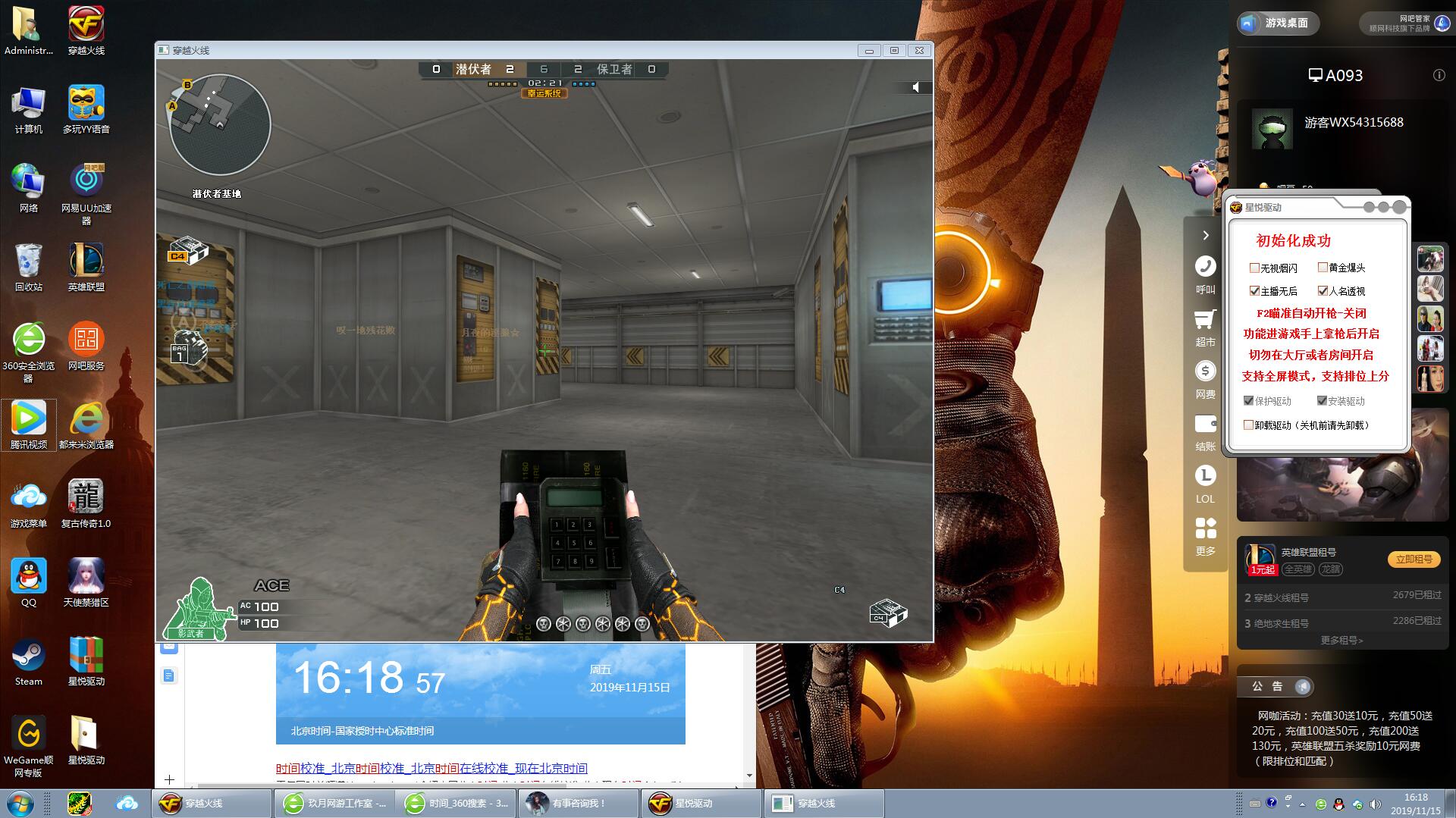The image size is (1456, 818).
Task: Open the 穿越火线 desktop shortcut
Action: pos(86,32)
